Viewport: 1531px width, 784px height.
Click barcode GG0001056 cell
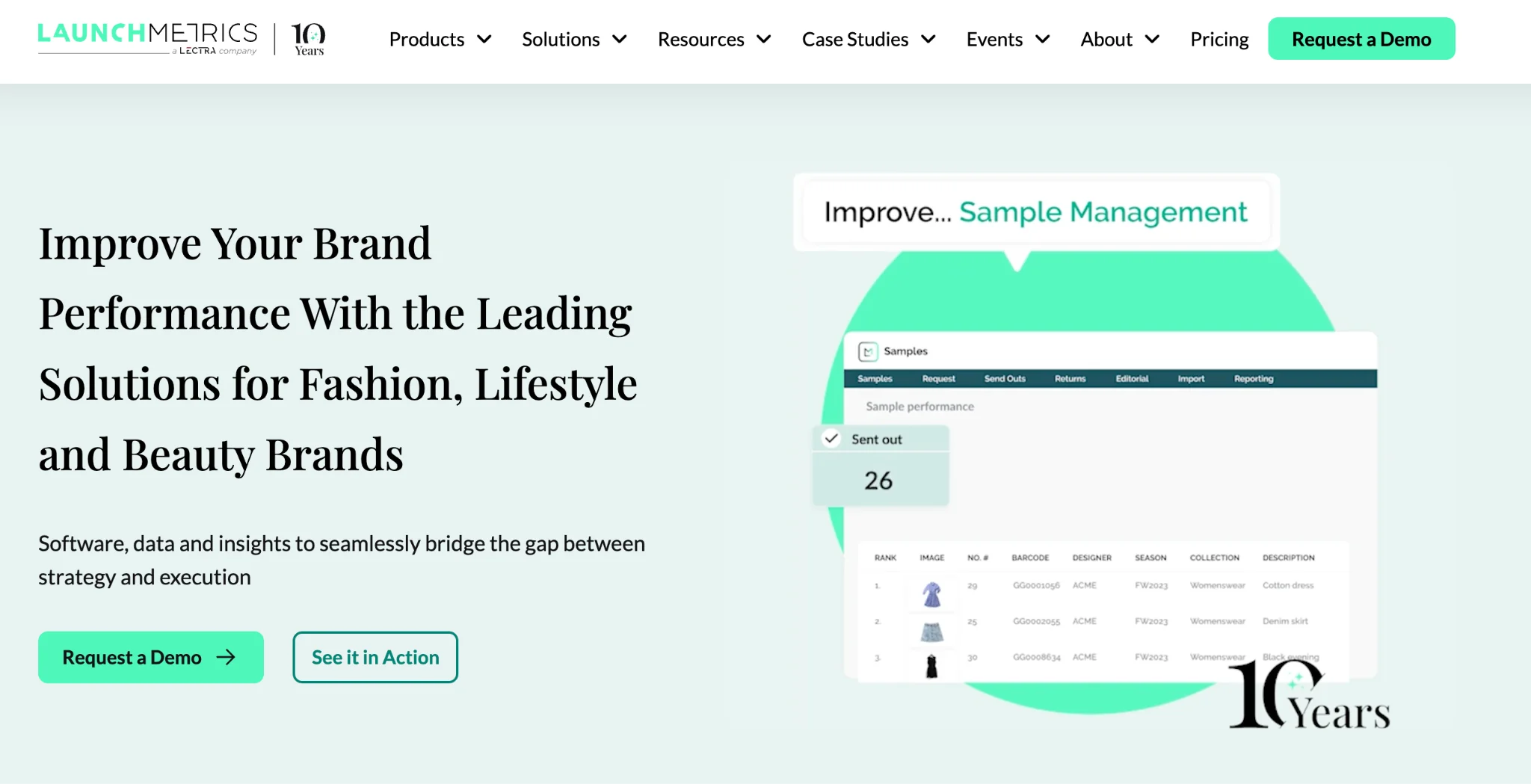1036,585
